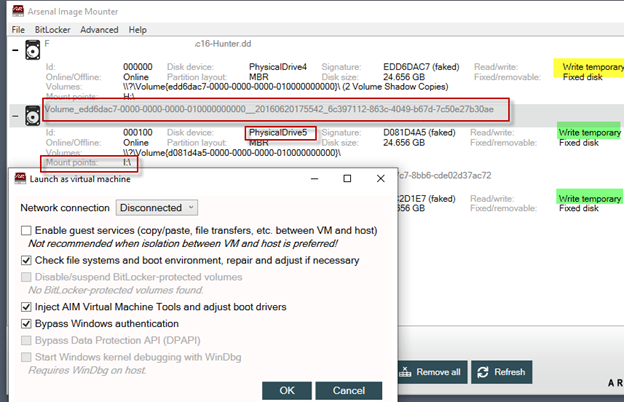Click the Volume{d081d4a5 volume path
The height and width of the screenshot is (402, 624).
232,153
